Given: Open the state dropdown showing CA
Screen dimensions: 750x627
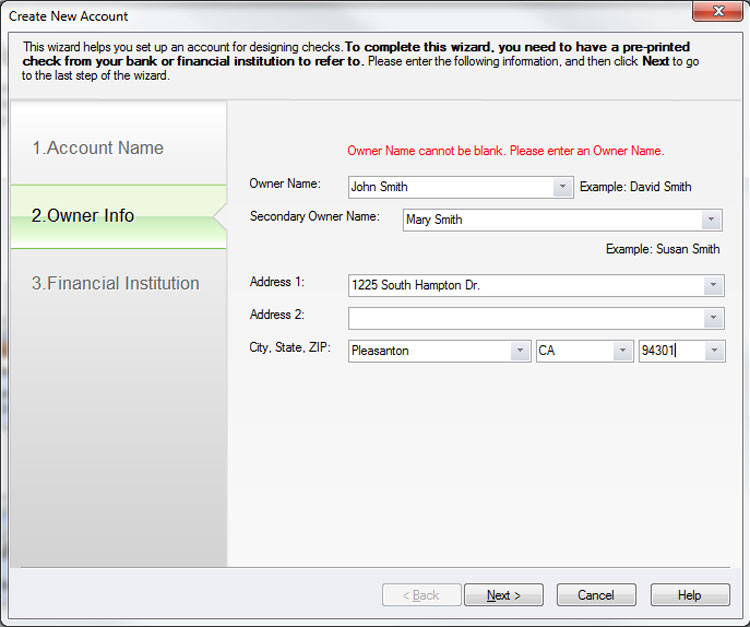Looking at the screenshot, I should click(x=623, y=351).
